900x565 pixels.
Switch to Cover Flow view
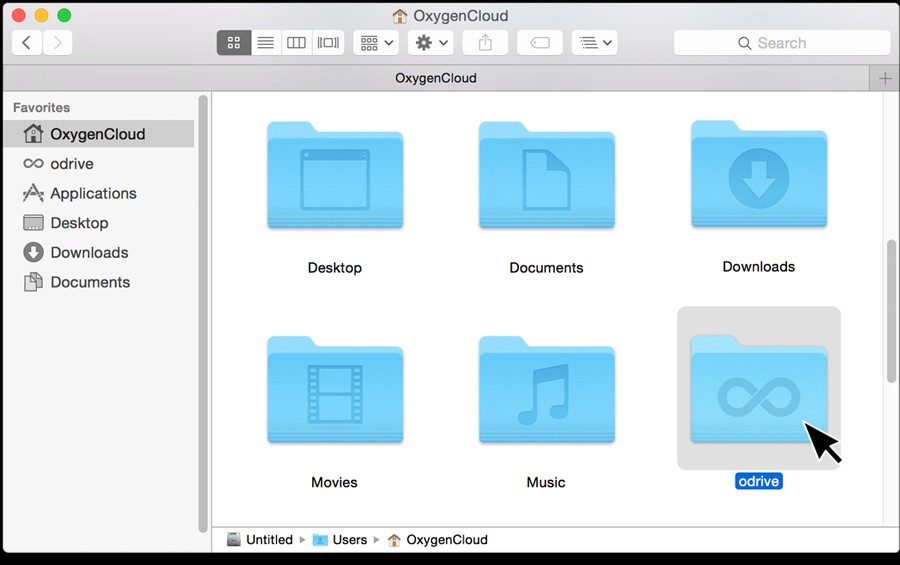(328, 43)
